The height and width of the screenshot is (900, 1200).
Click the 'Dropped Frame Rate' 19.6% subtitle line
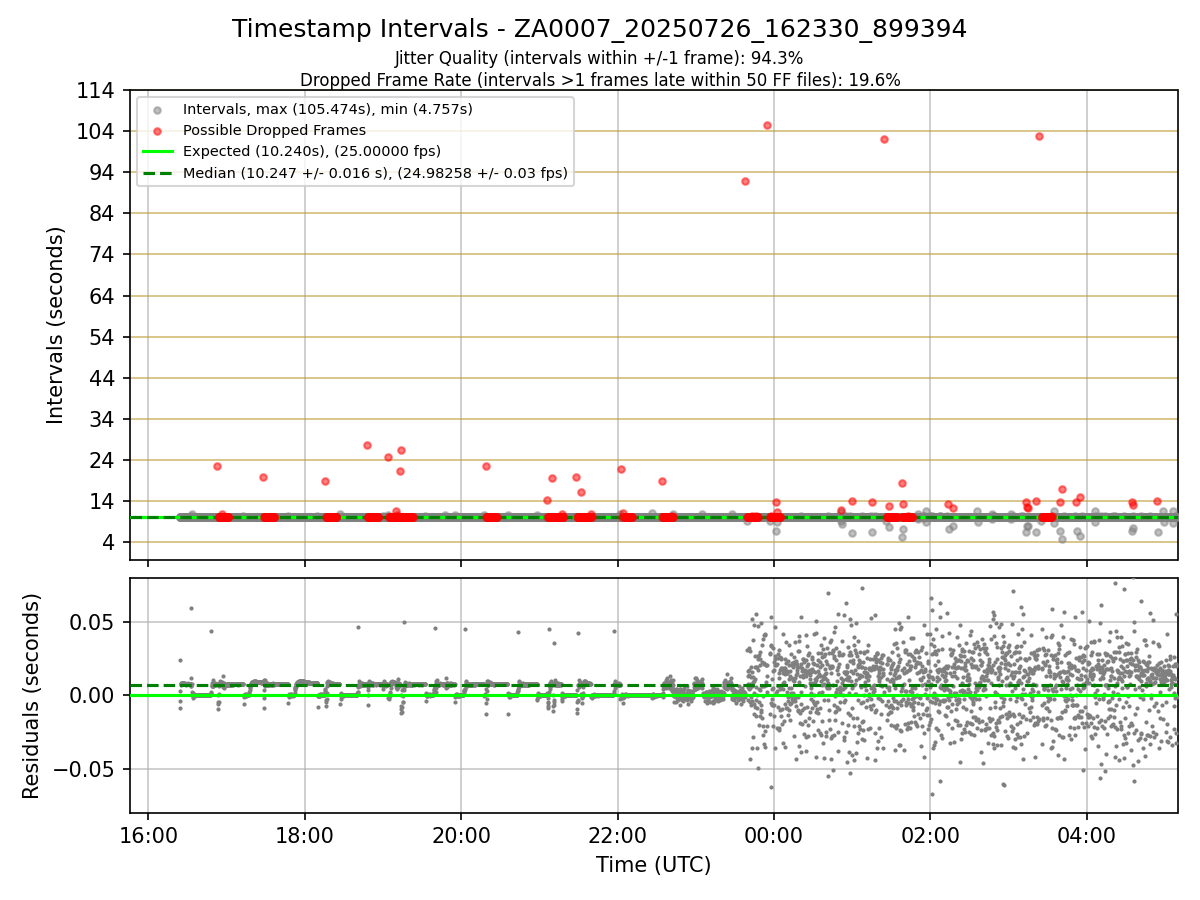(600, 80)
